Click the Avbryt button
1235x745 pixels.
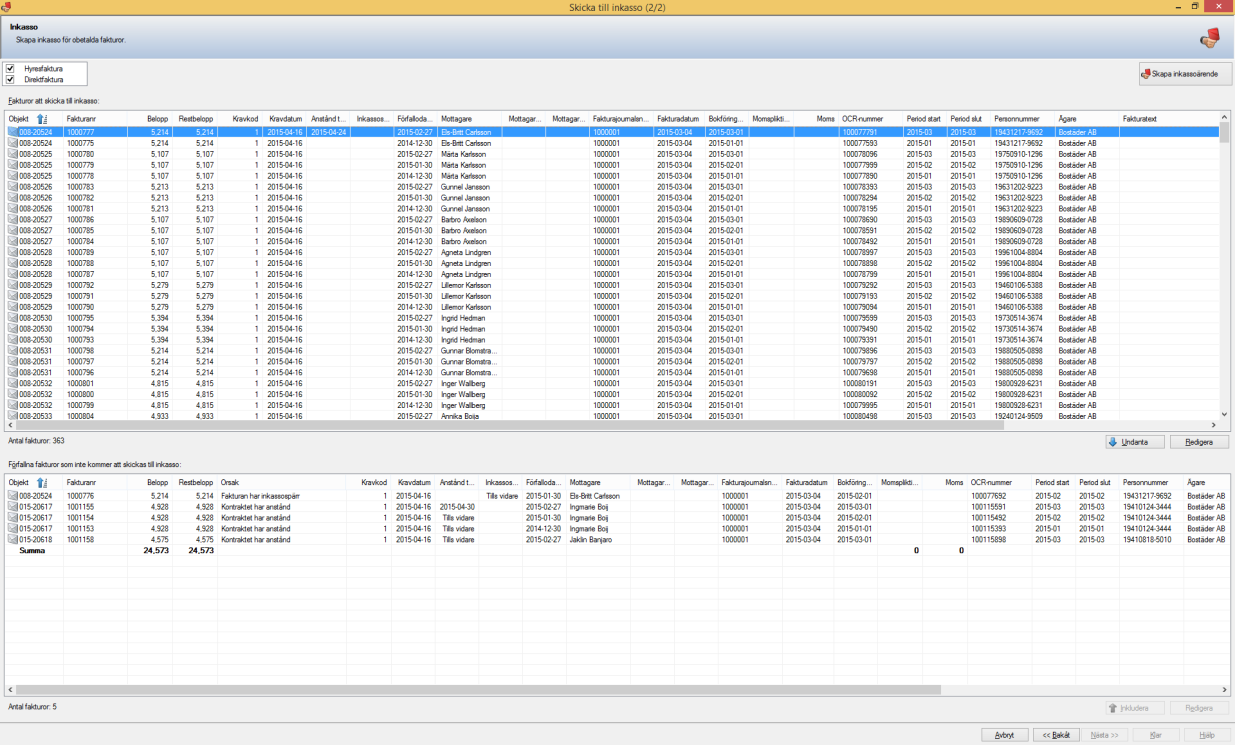point(1004,735)
